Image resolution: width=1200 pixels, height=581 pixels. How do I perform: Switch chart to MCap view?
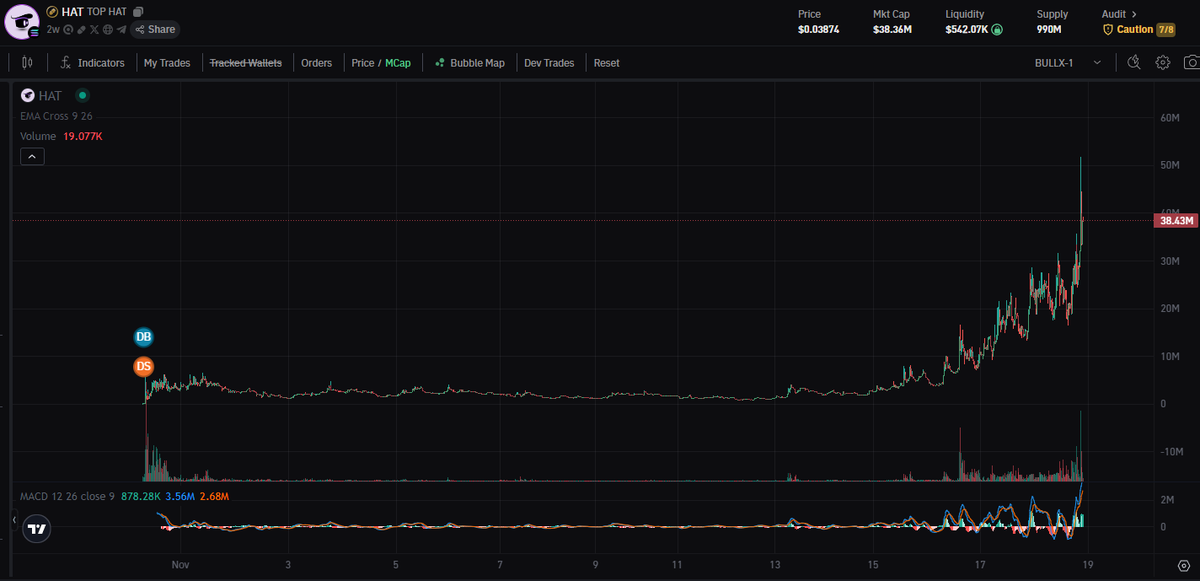398,63
